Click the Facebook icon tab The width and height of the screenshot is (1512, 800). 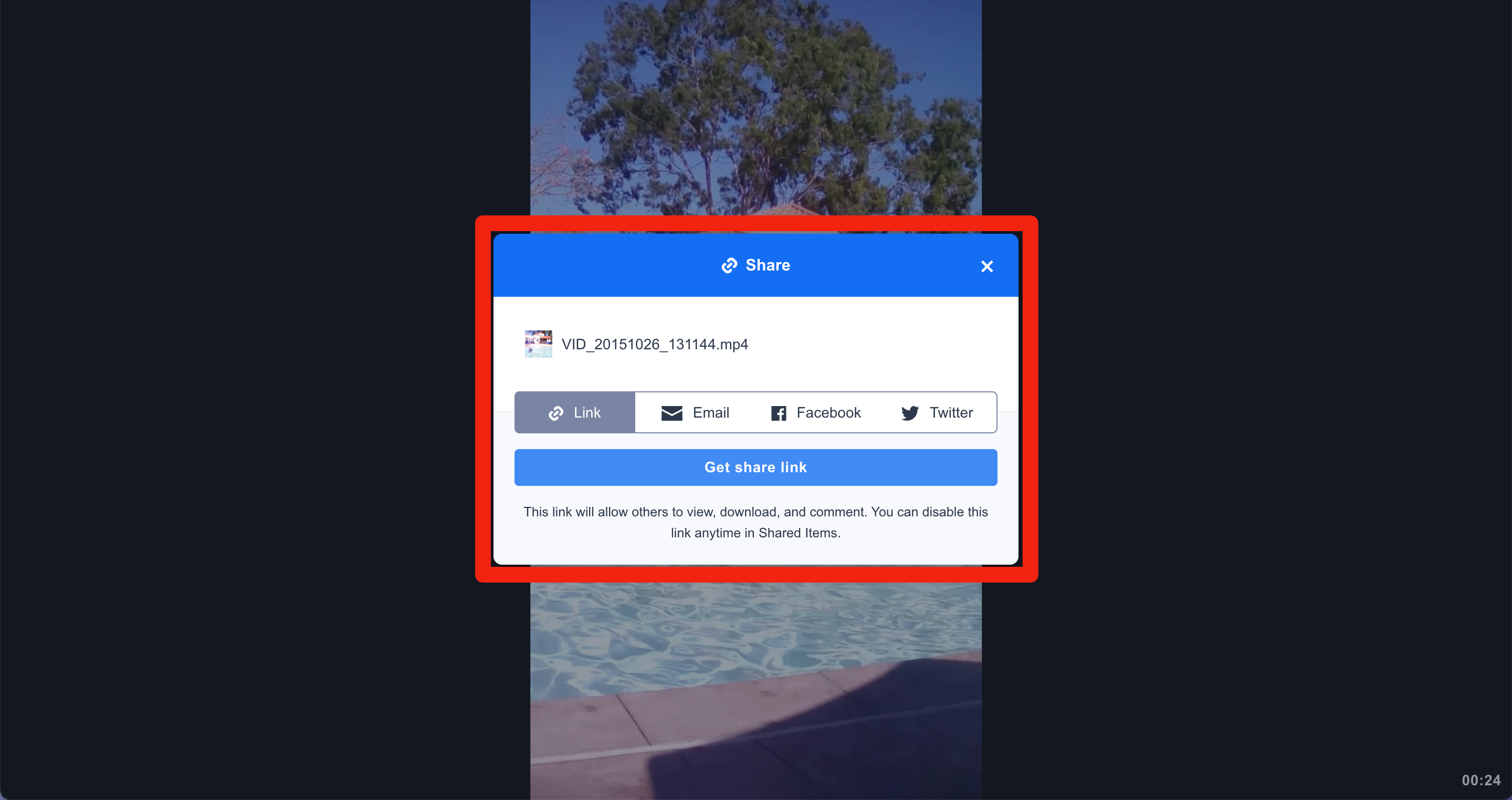[815, 412]
